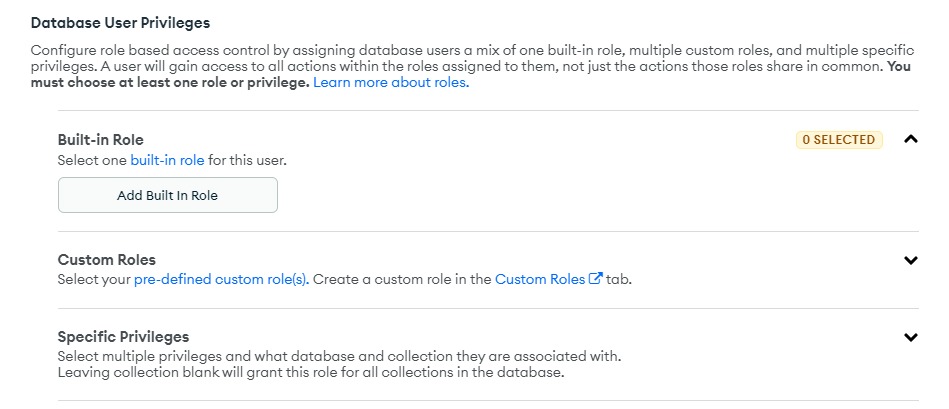Image resolution: width=949 pixels, height=409 pixels.
Task: Click the 0 SELECTED badge
Action: point(839,140)
